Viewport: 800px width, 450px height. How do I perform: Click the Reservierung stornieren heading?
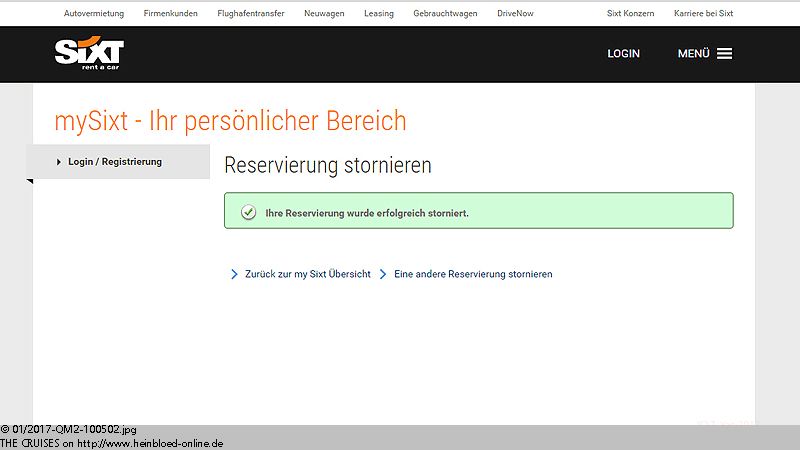point(328,165)
